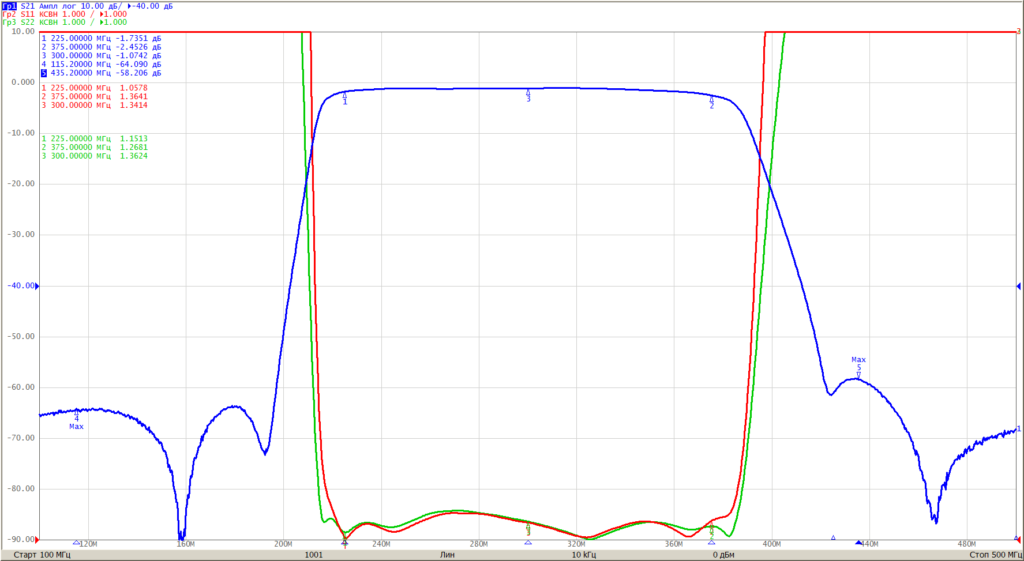Image resolution: width=1024 pixels, height=561 pixels.
Task: Click the filled active marker indicator near 440M axis
Action: click(x=859, y=543)
